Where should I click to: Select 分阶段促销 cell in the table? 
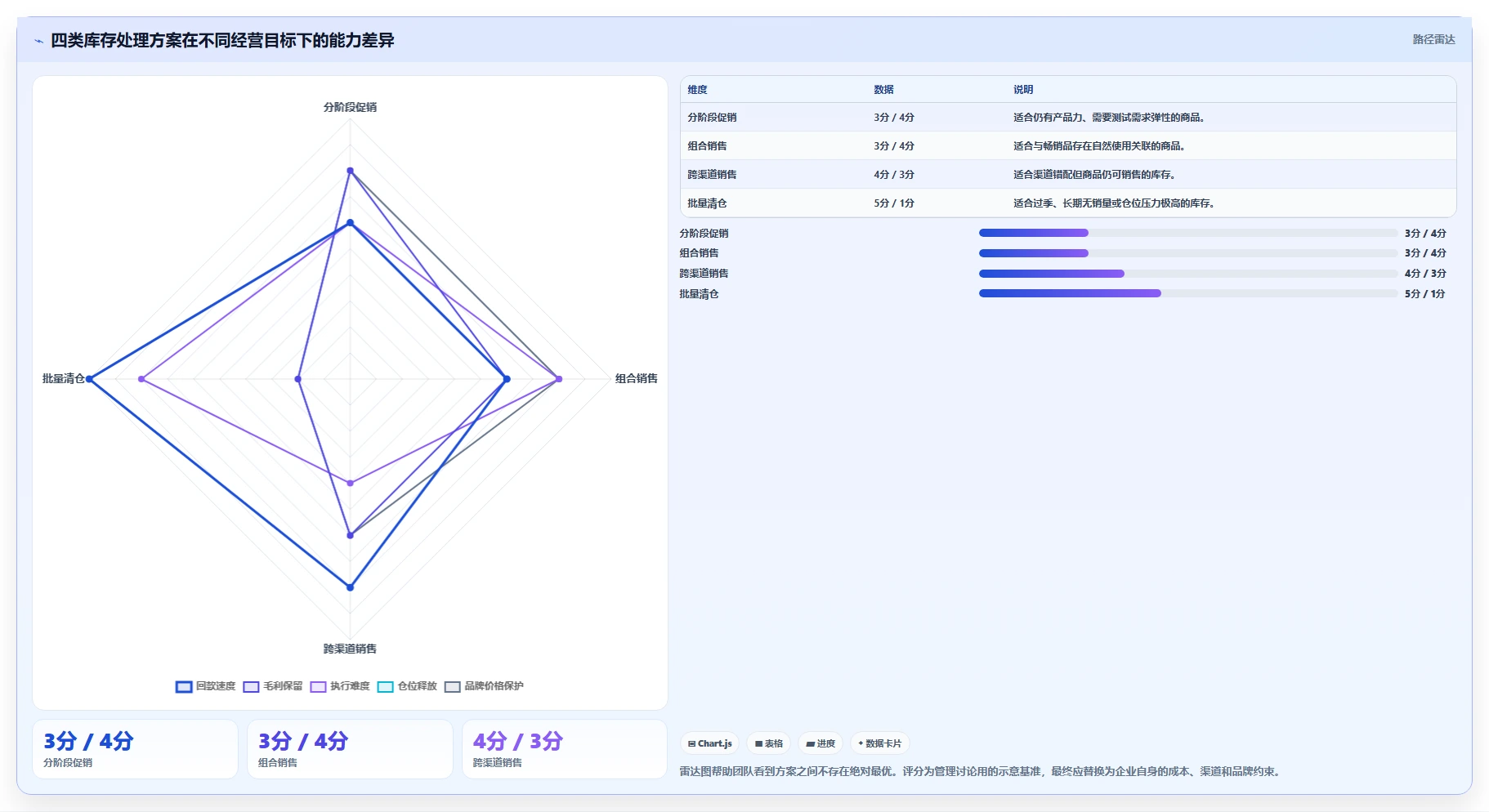[x=712, y=118]
